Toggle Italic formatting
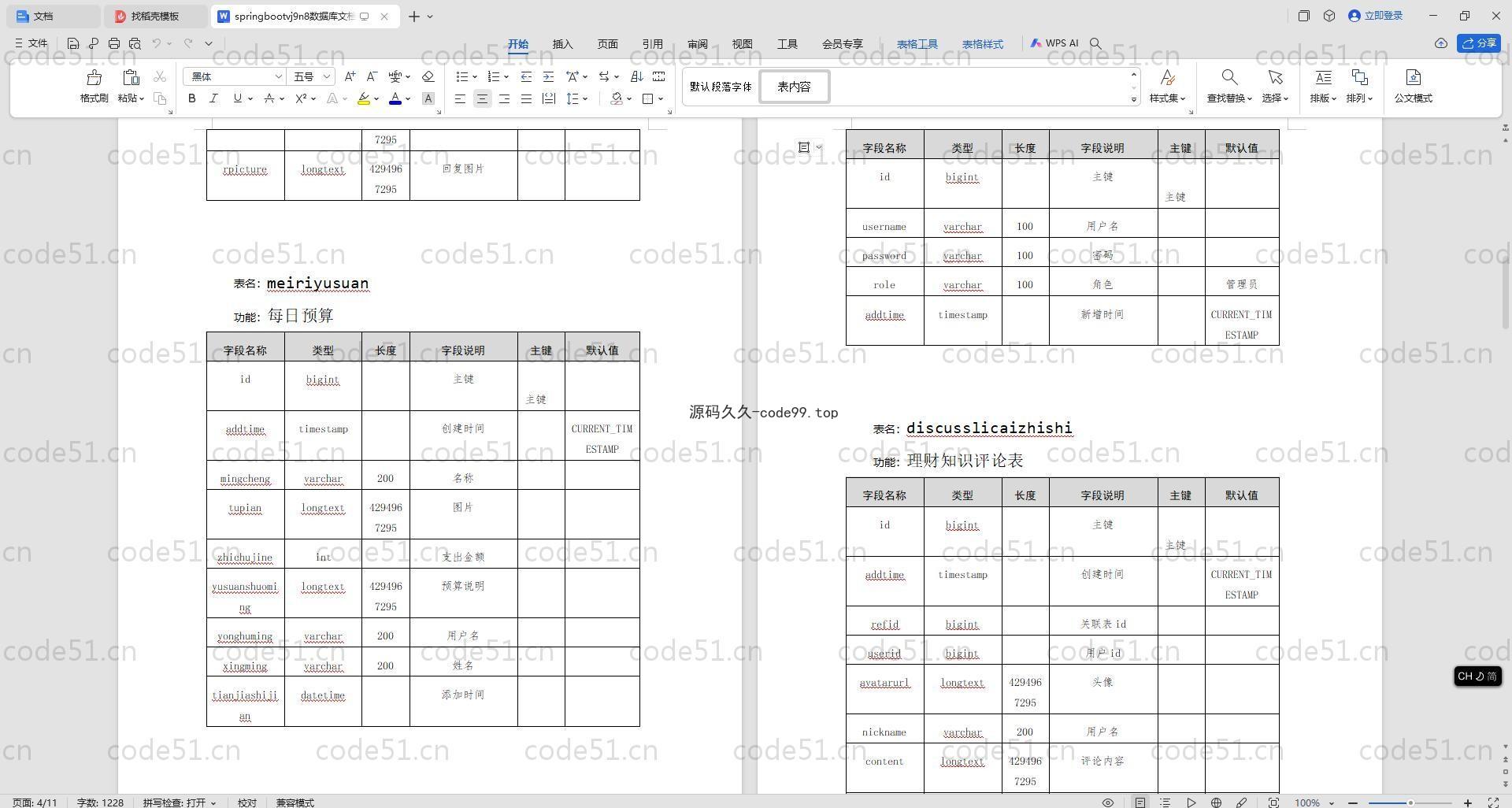 click(x=213, y=98)
